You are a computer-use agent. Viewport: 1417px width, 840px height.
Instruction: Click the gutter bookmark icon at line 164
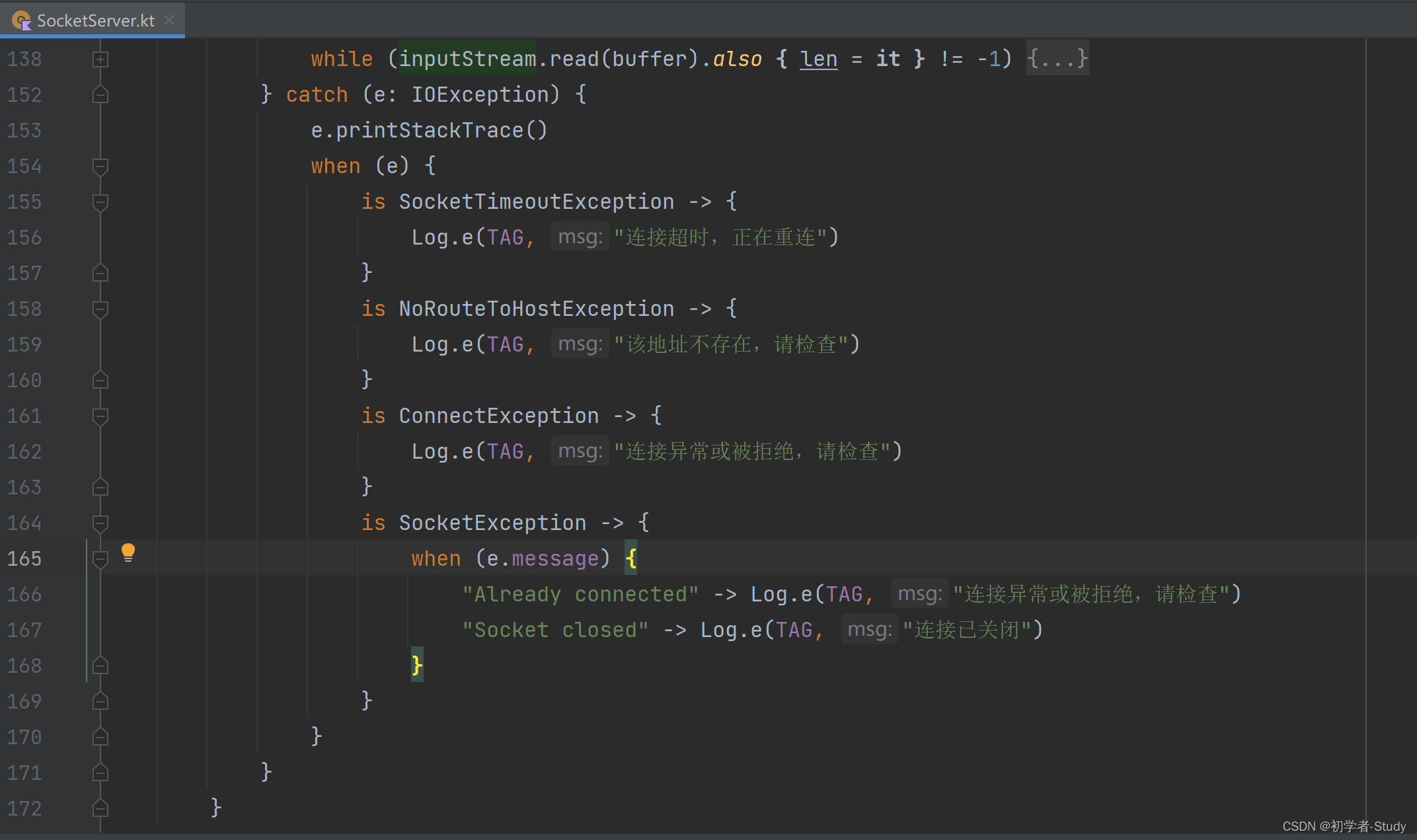[103, 522]
